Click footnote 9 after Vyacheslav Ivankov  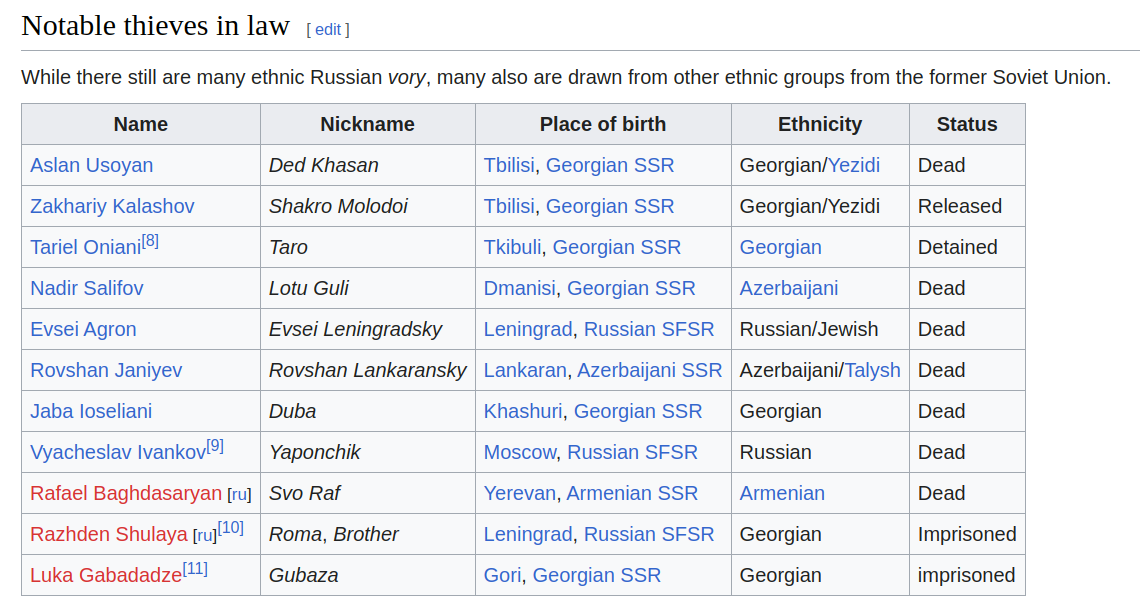tap(215, 446)
